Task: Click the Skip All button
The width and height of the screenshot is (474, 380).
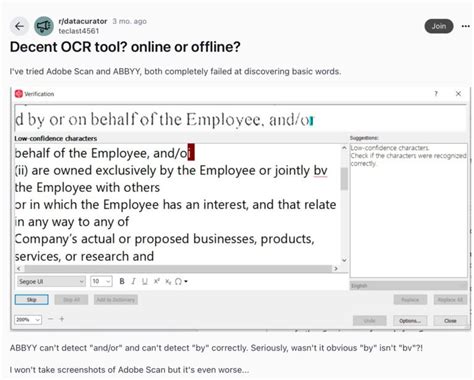Action: [71, 300]
